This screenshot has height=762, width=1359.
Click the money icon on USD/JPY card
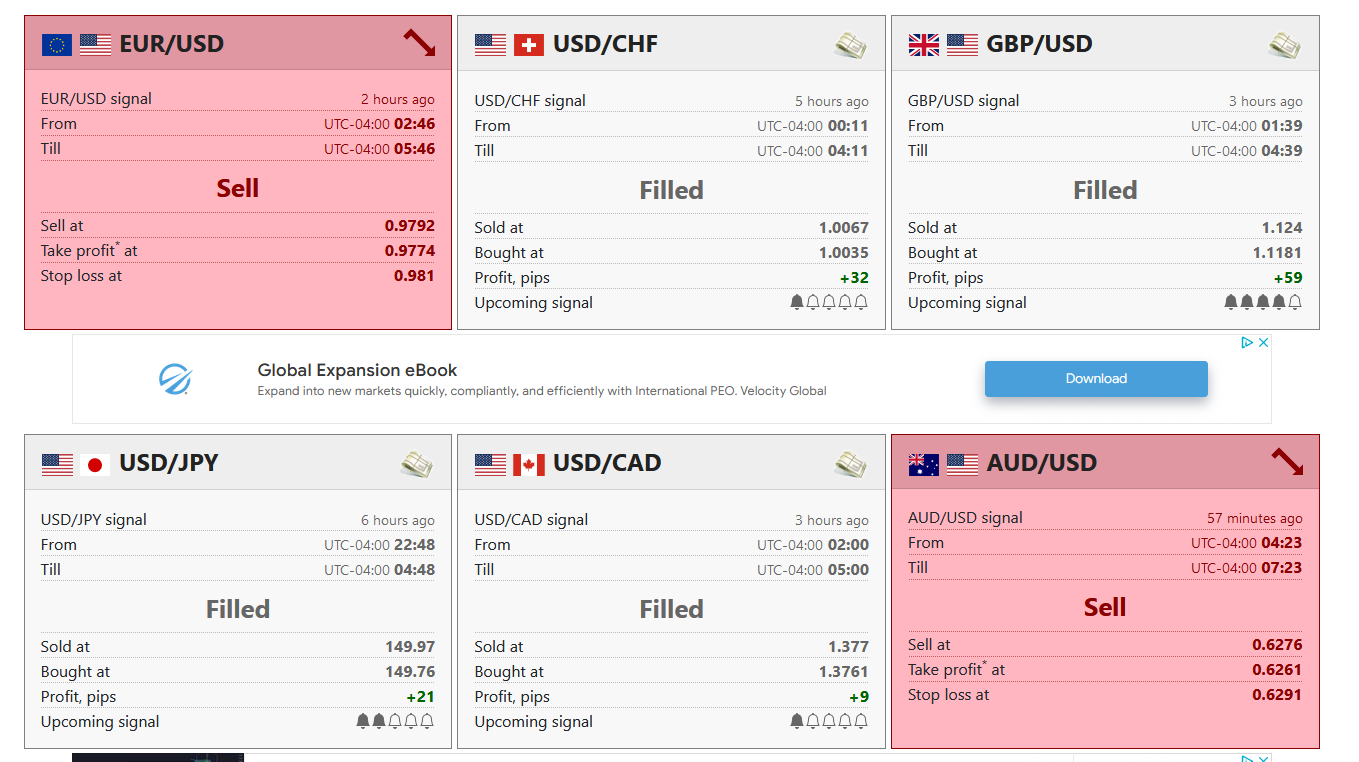[416, 464]
